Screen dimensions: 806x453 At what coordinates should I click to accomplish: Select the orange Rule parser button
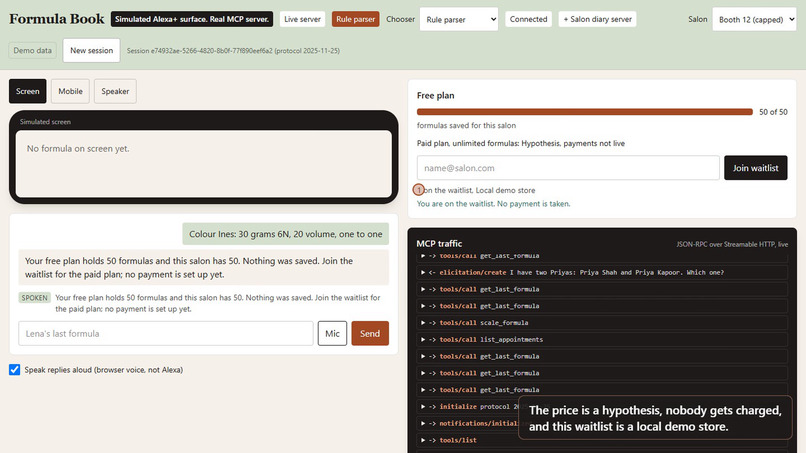click(356, 19)
